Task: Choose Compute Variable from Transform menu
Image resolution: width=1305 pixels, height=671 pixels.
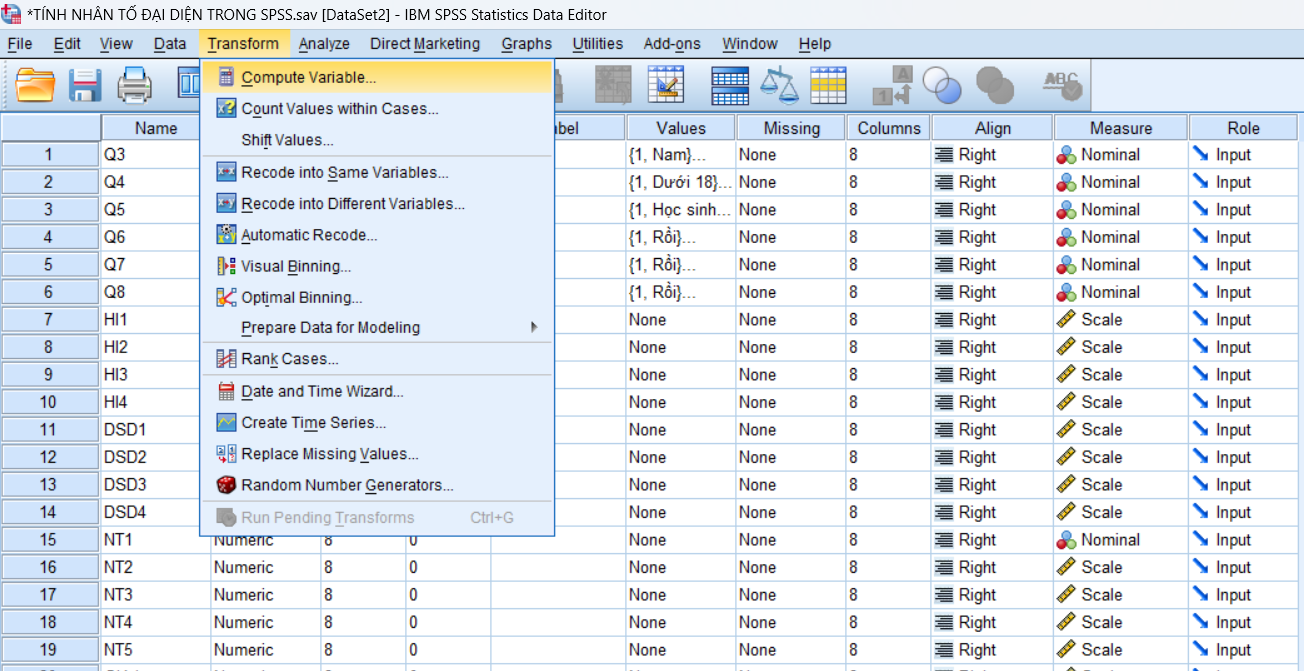Action: [308, 77]
